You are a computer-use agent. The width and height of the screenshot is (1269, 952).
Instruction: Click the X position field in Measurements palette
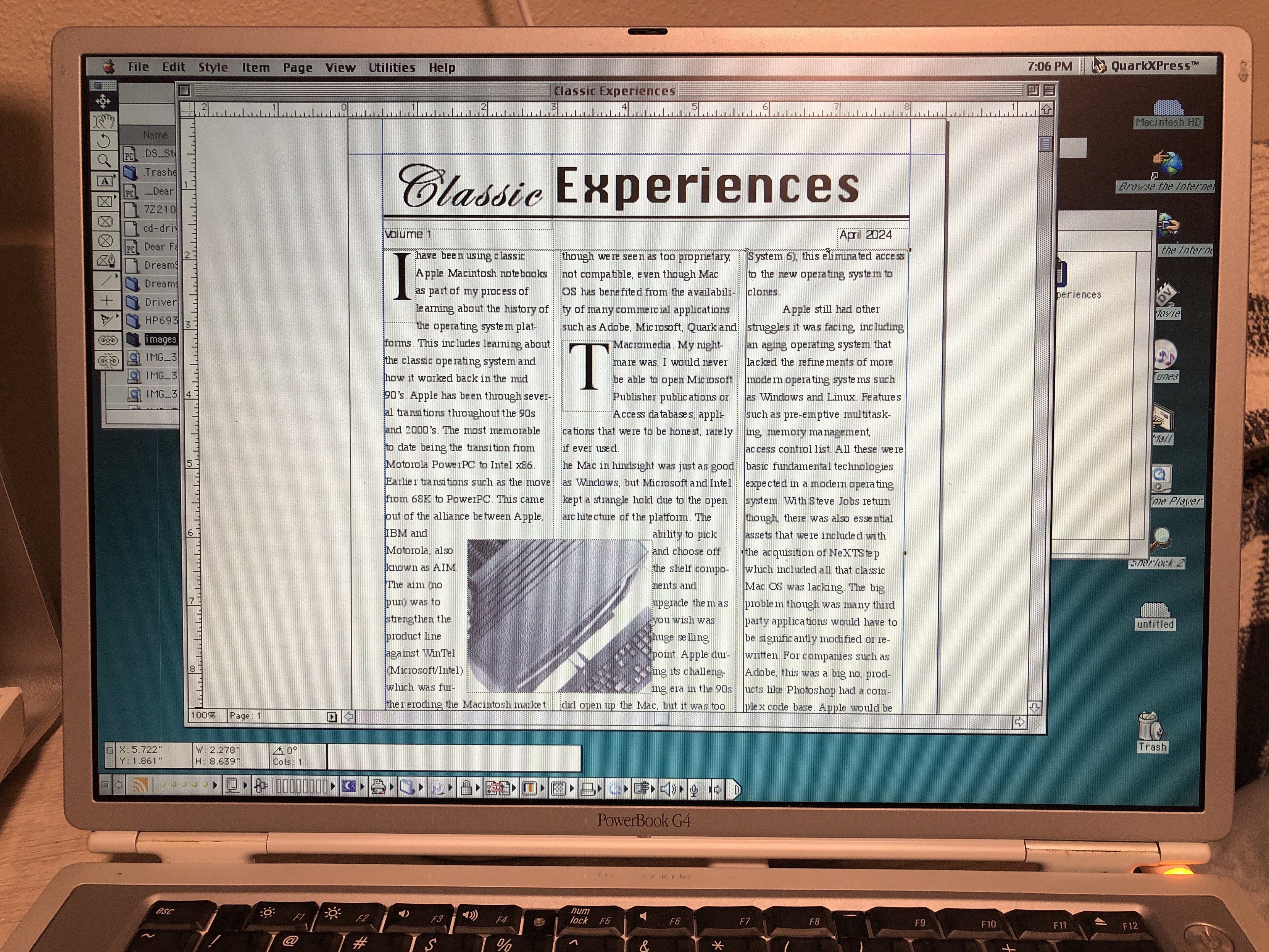tap(141, 749)
